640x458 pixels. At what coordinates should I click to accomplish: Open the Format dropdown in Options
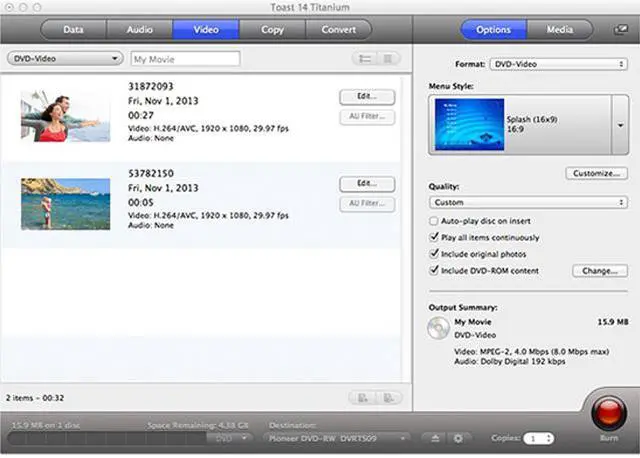[558, 64]
